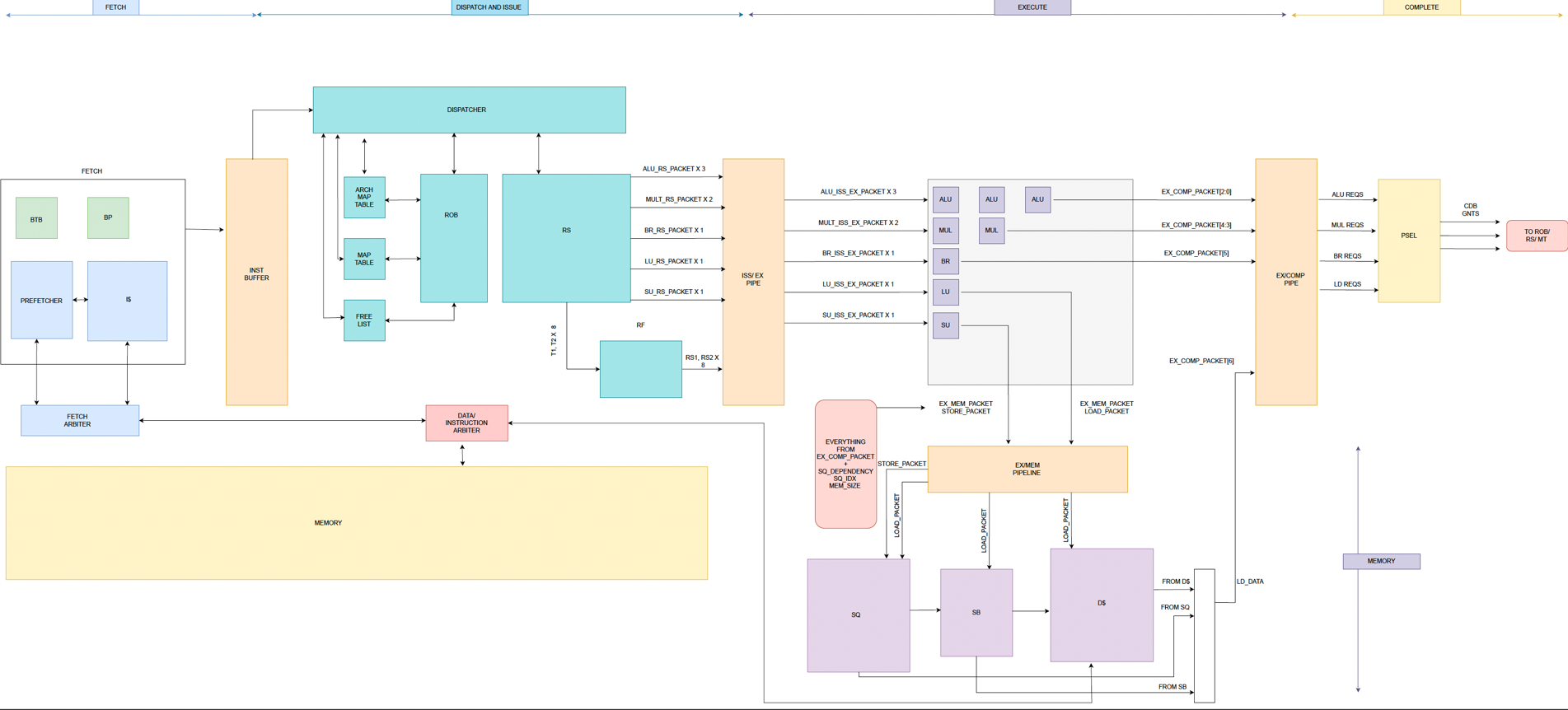Select the DISPATCH AND ISSUE stage label
Image resolution: width=1568 pixels, height=710 pixels.
pos(489,7)
